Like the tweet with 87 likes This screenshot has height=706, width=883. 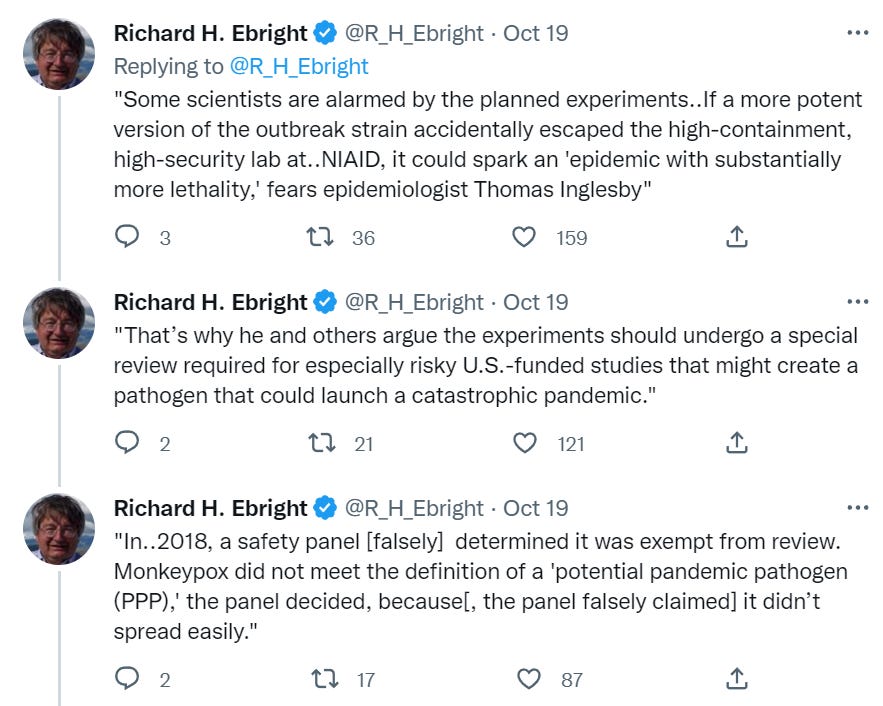tap(527, 679)
